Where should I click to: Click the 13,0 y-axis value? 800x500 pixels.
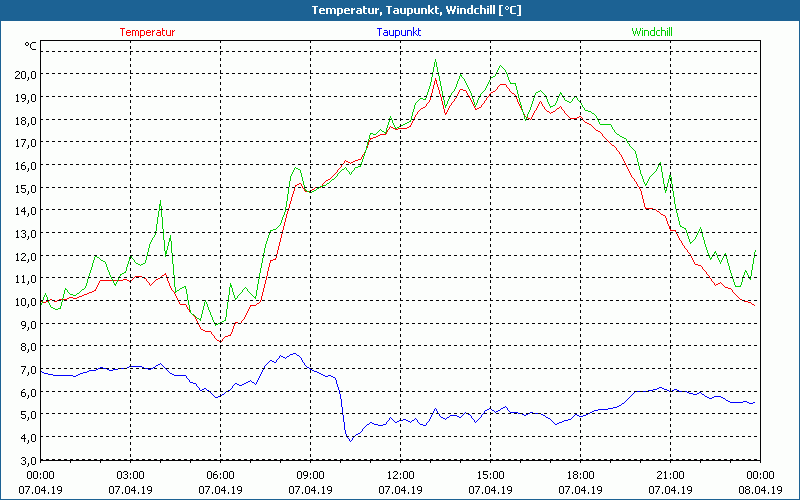(26, 234)
